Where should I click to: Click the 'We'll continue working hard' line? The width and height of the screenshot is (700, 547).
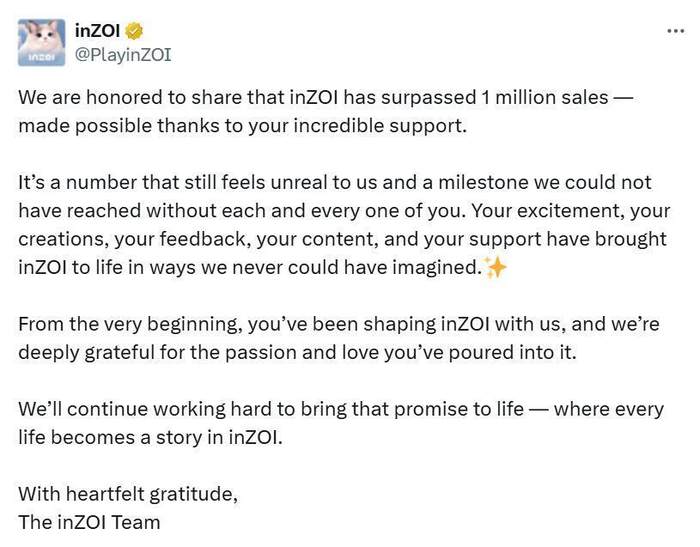click(x=341, y=409)
